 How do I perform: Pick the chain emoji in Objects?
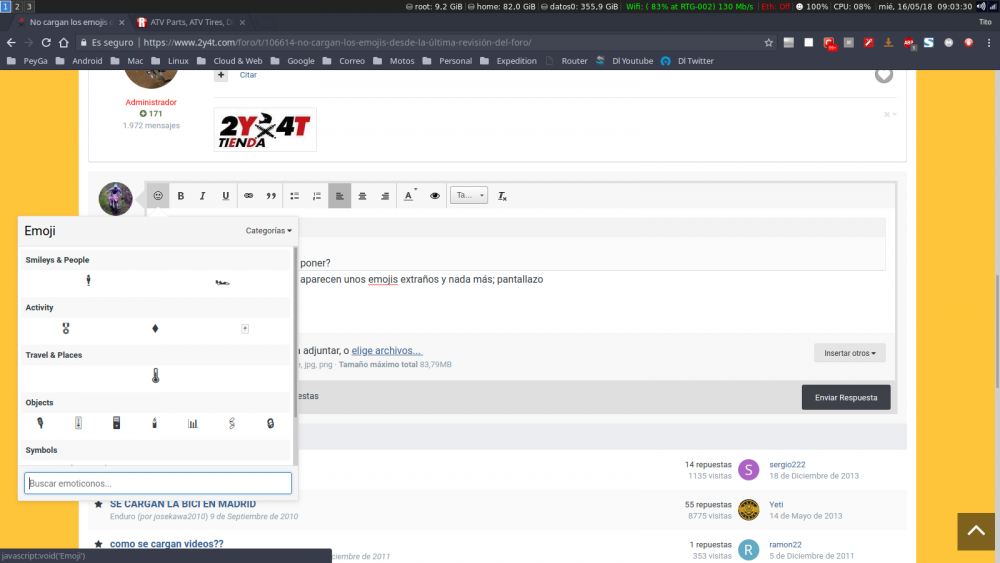pos(232,423)
